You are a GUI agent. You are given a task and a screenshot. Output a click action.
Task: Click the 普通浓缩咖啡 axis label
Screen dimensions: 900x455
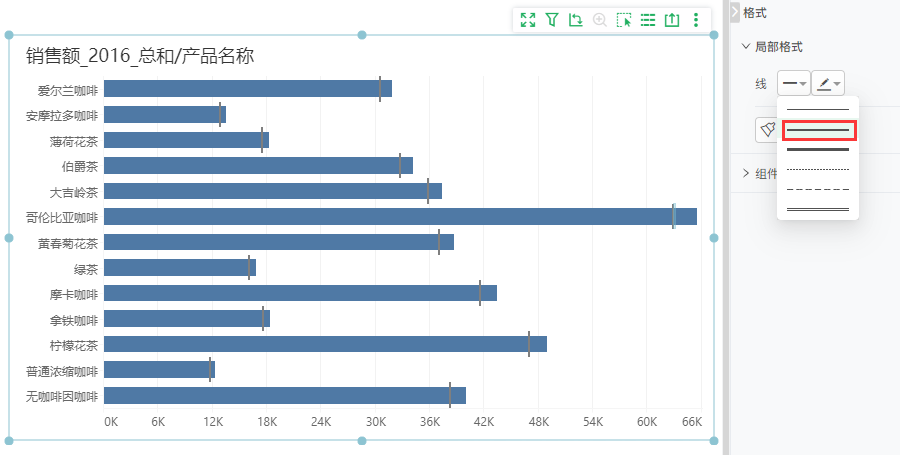tap(62, 371)
